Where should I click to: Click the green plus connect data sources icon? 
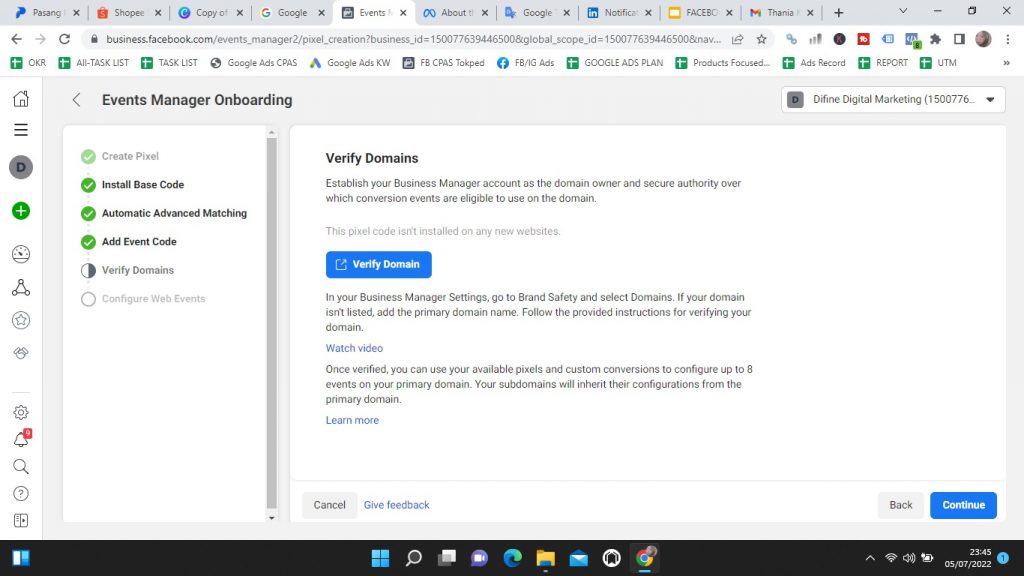(20, 211)
